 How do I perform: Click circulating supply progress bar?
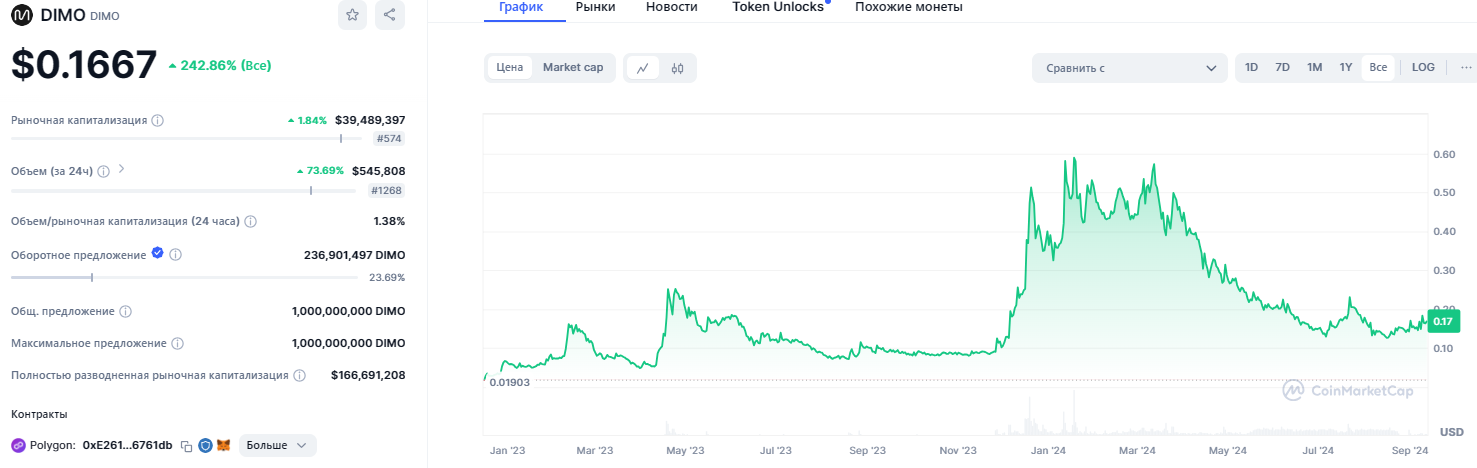(x=183, y=277)
